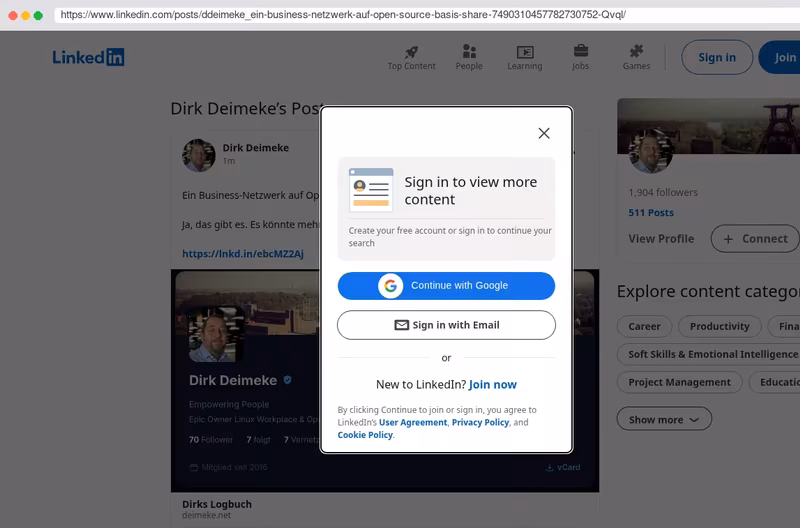Click the verified badge next to Dirk Deimeke
Screen dimensions: 800x528
[x=288, y=380]
